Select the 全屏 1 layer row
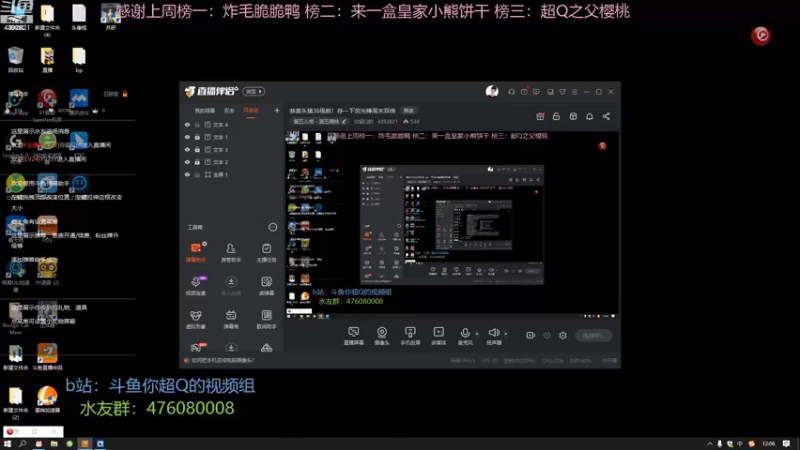This screenshot has height=450, width=800. (231, 174)
